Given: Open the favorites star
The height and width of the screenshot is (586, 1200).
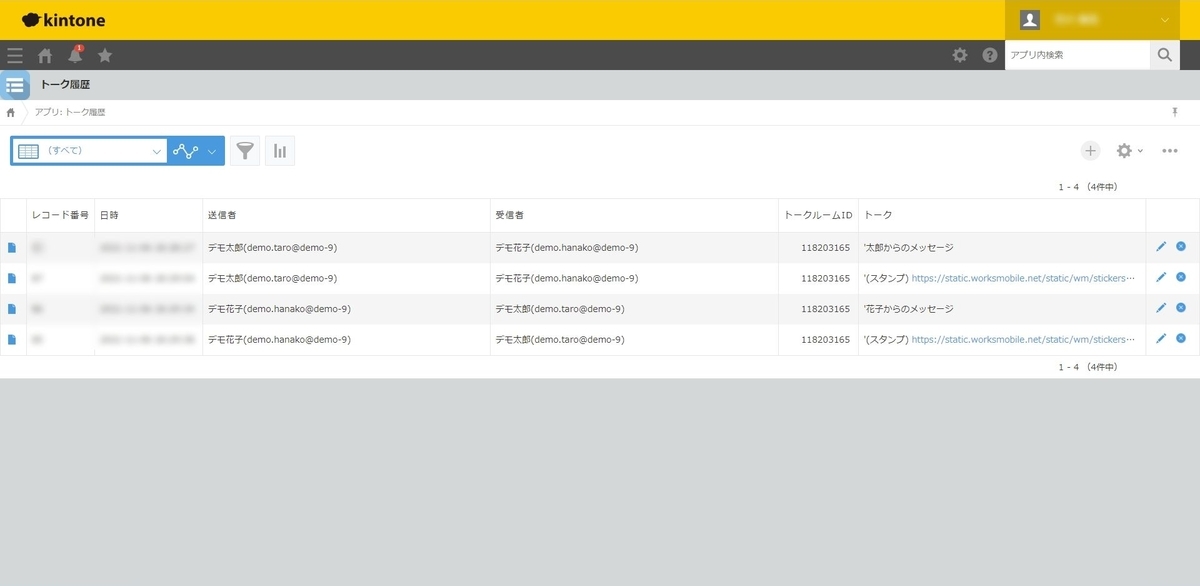Looking at the screenshot, I should pos(105,55).
